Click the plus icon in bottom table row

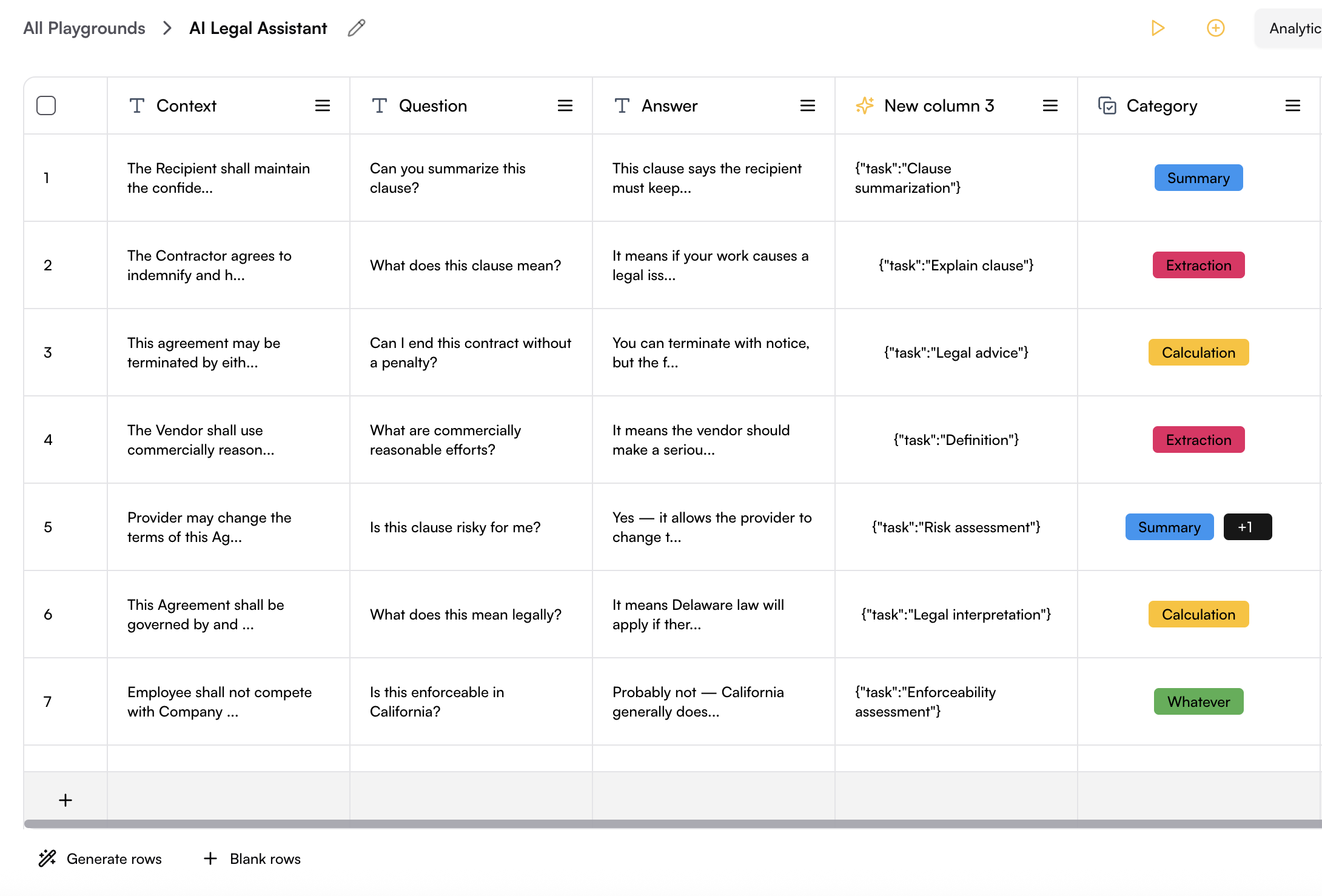tap(65, 800)
